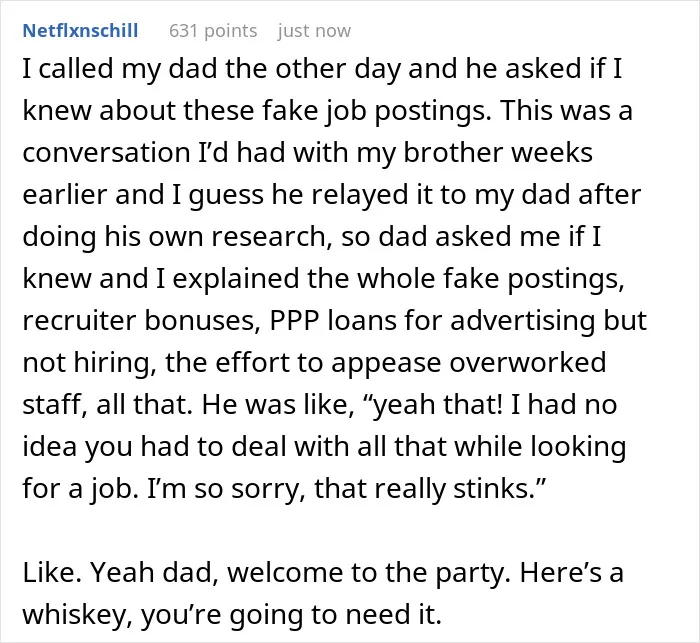
Task: Open the Netflxnschill user profile link
Action: [x=80, y=31]
